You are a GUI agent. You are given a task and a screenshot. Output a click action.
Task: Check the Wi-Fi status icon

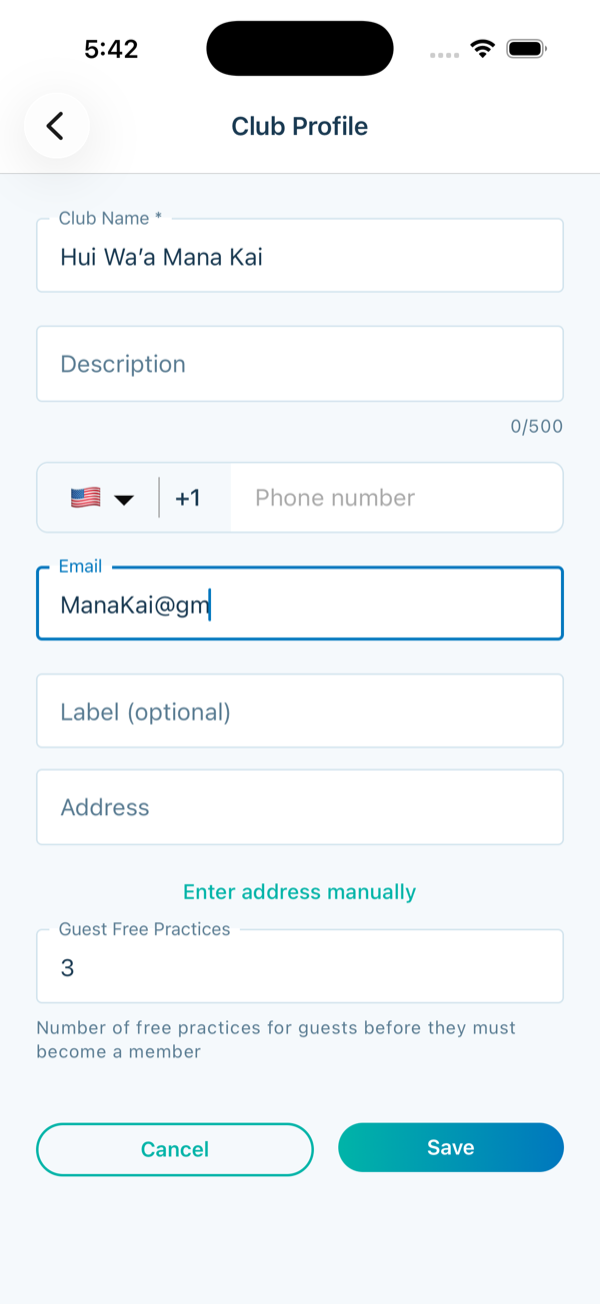tap(484, 49)
